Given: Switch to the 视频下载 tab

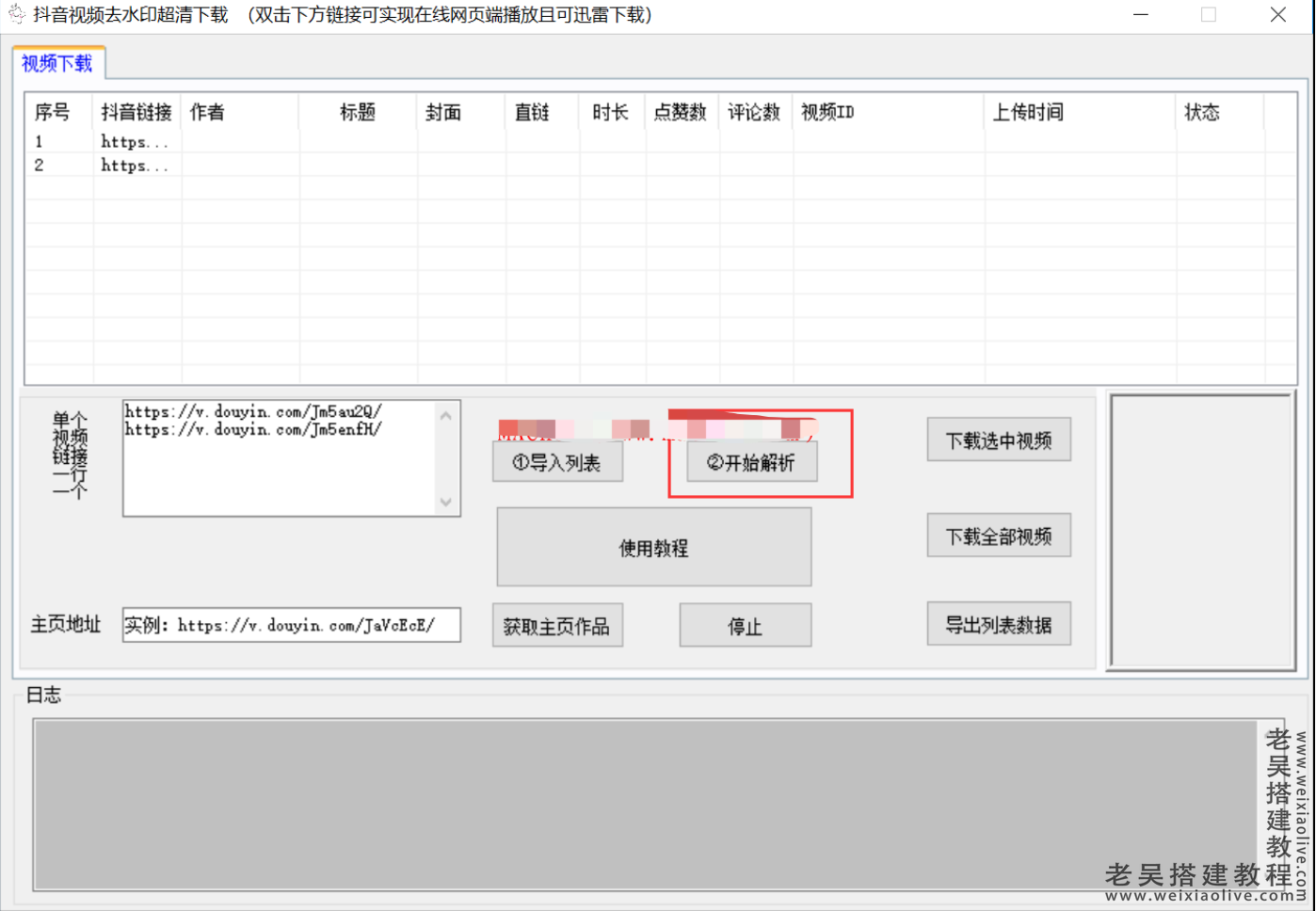Looking at the screenshot, I should 57,63.
